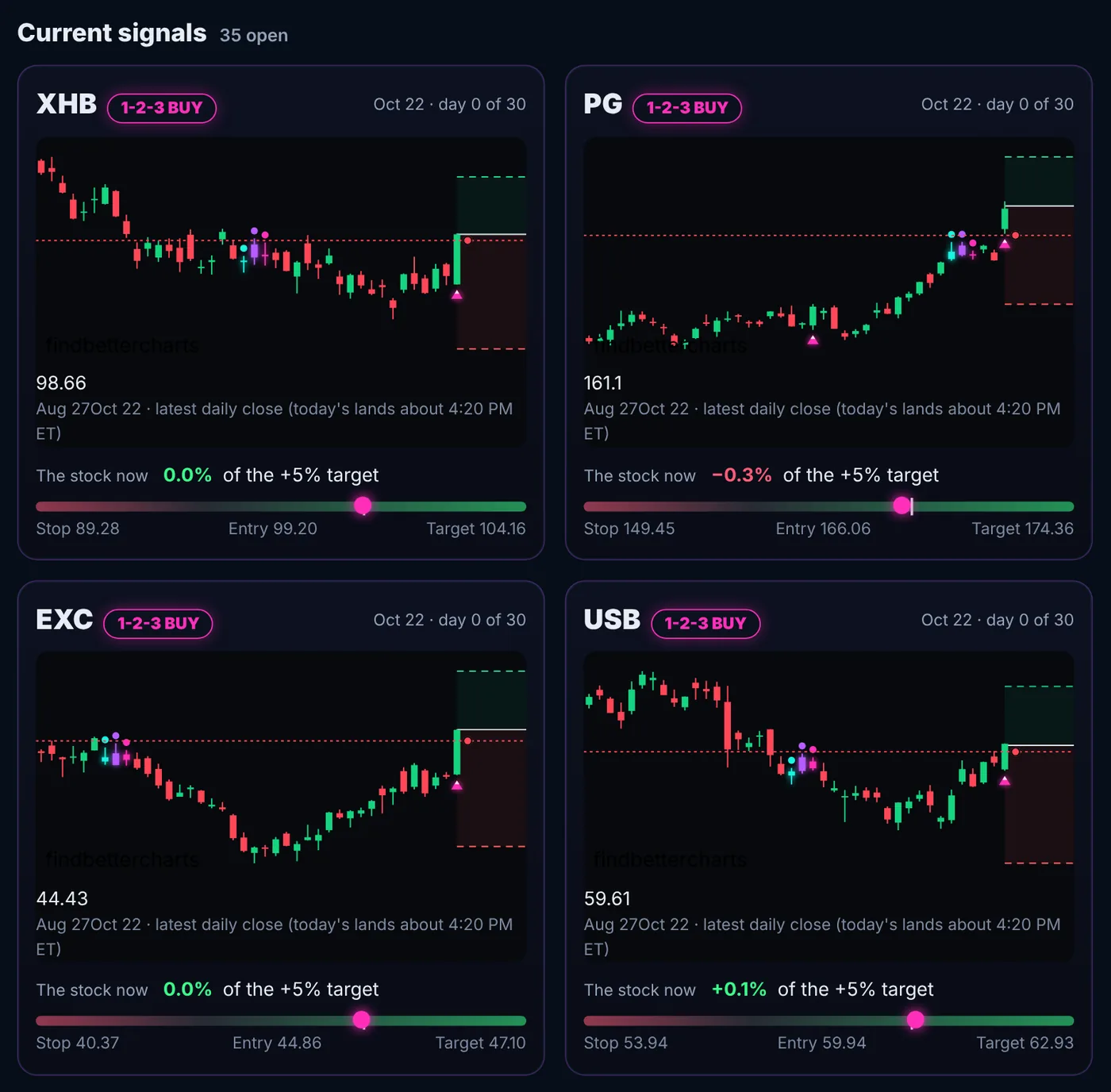This screenshot has height=1092, width=1111.
Task: Select the PG ticker title
Action: 603,105
